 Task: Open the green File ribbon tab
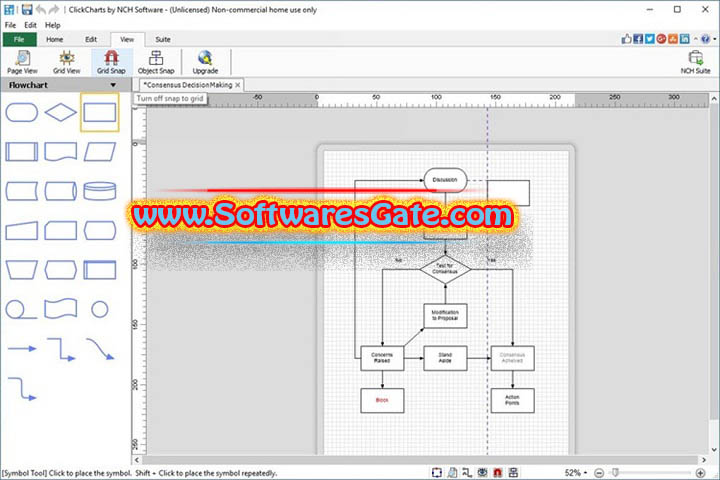[19, 40]
